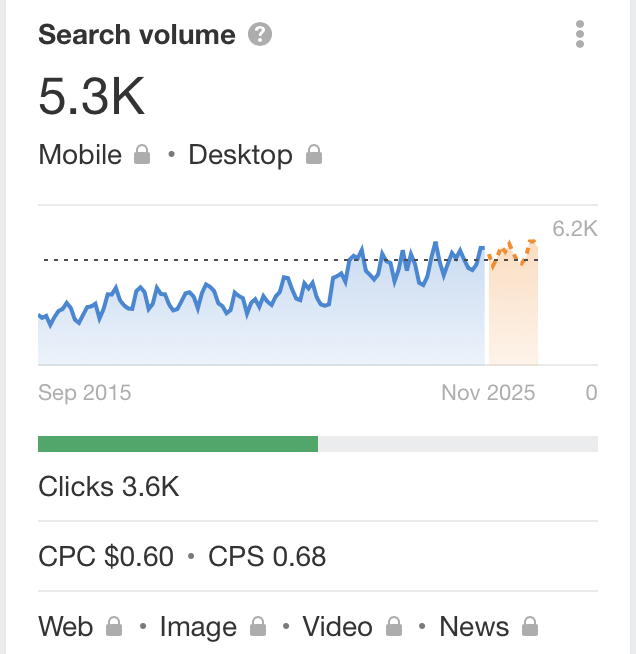Open the Search volume help tooltip icon
Screen dimensions: 636x654
[x=260, y=34]
